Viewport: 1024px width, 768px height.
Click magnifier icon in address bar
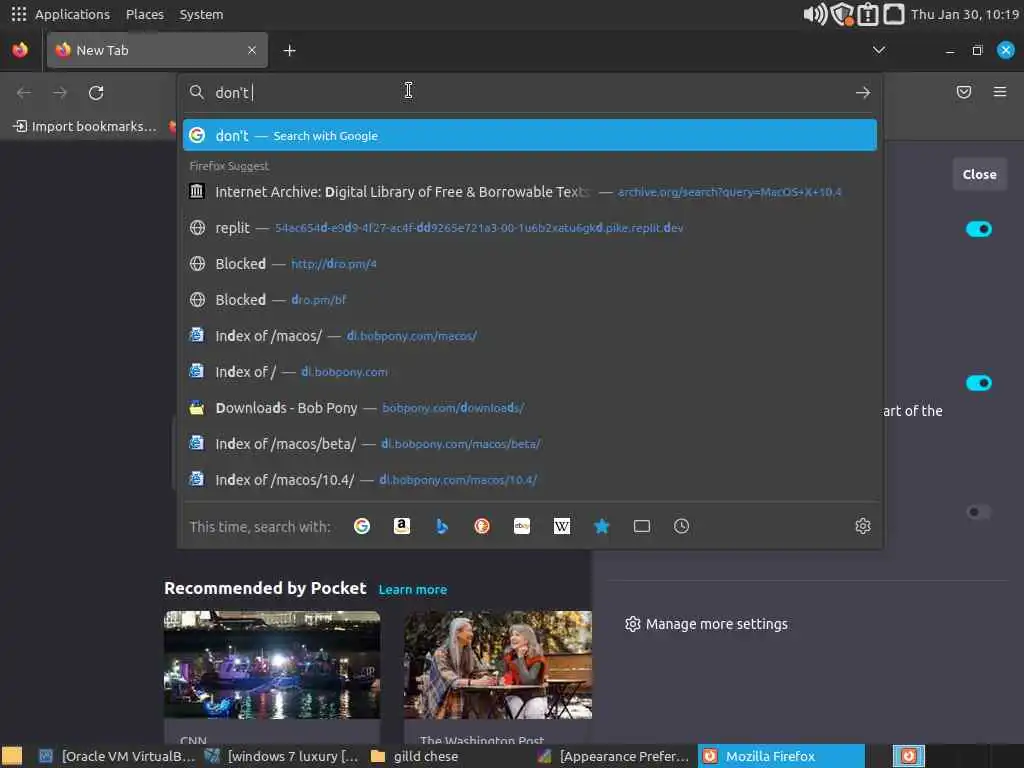point(197,92)
